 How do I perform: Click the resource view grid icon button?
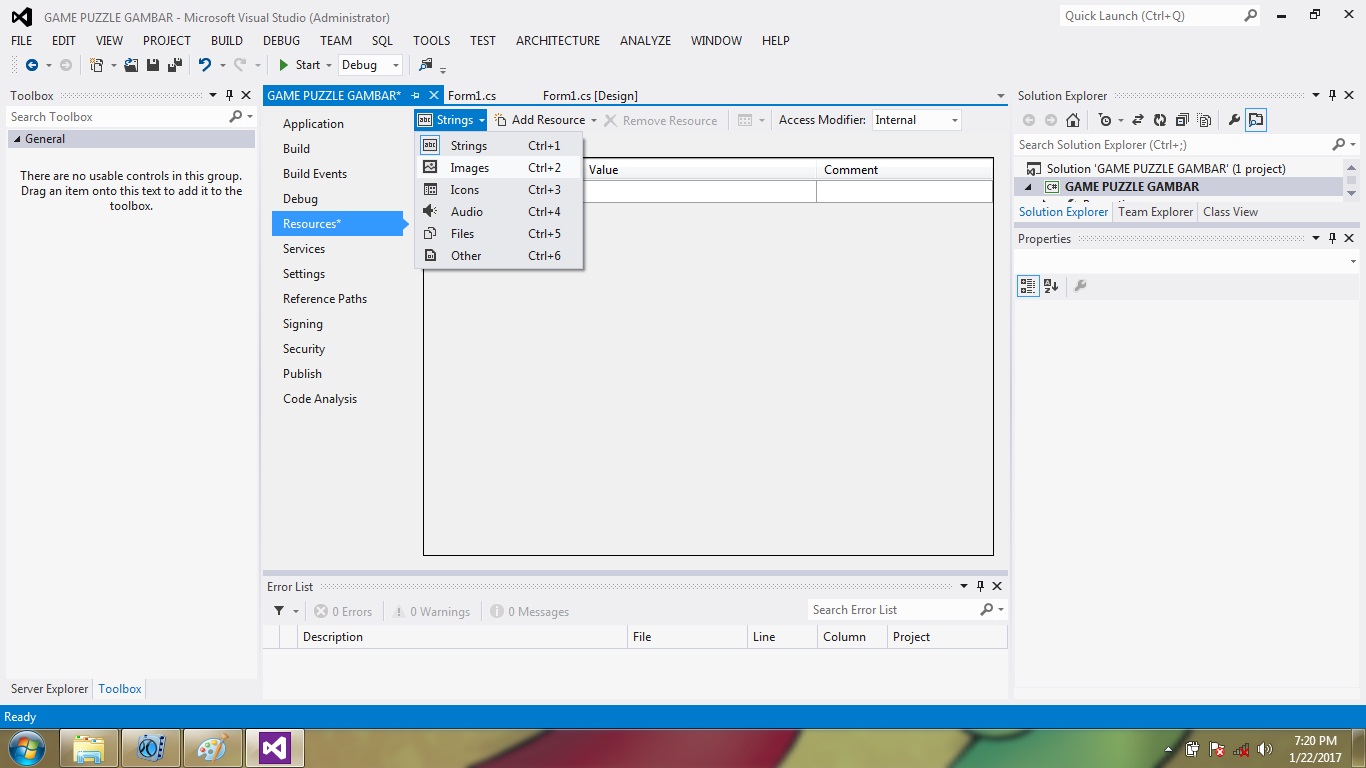[x=745, y=120]
